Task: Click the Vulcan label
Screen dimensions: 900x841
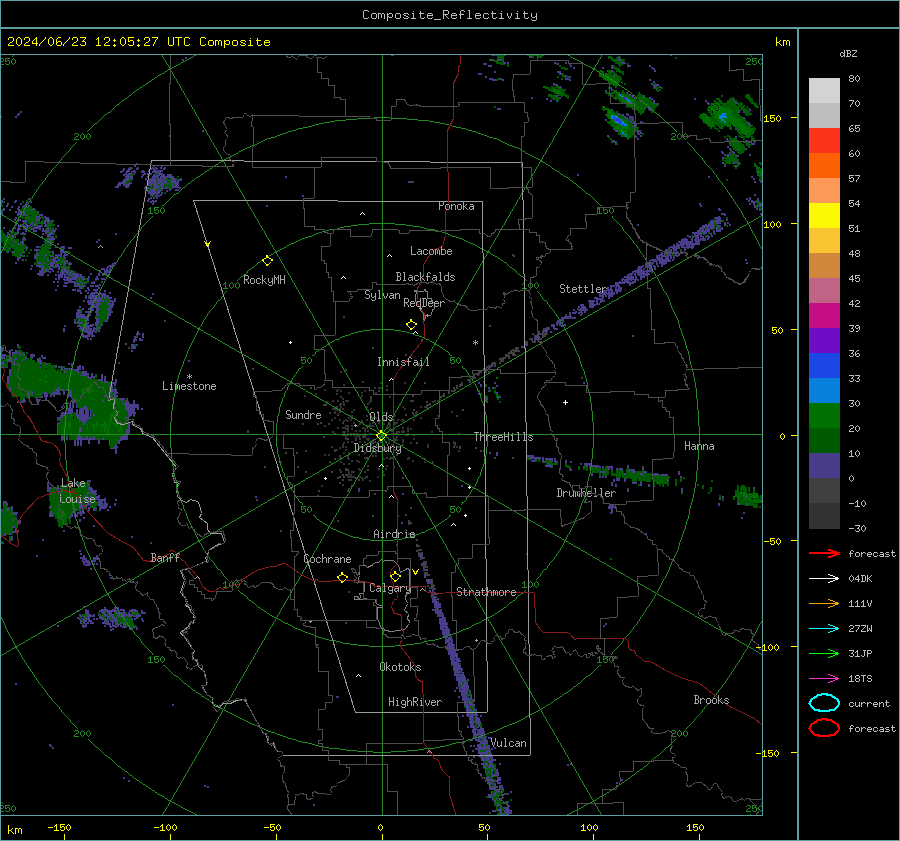Action: click(x=509, y=743)
